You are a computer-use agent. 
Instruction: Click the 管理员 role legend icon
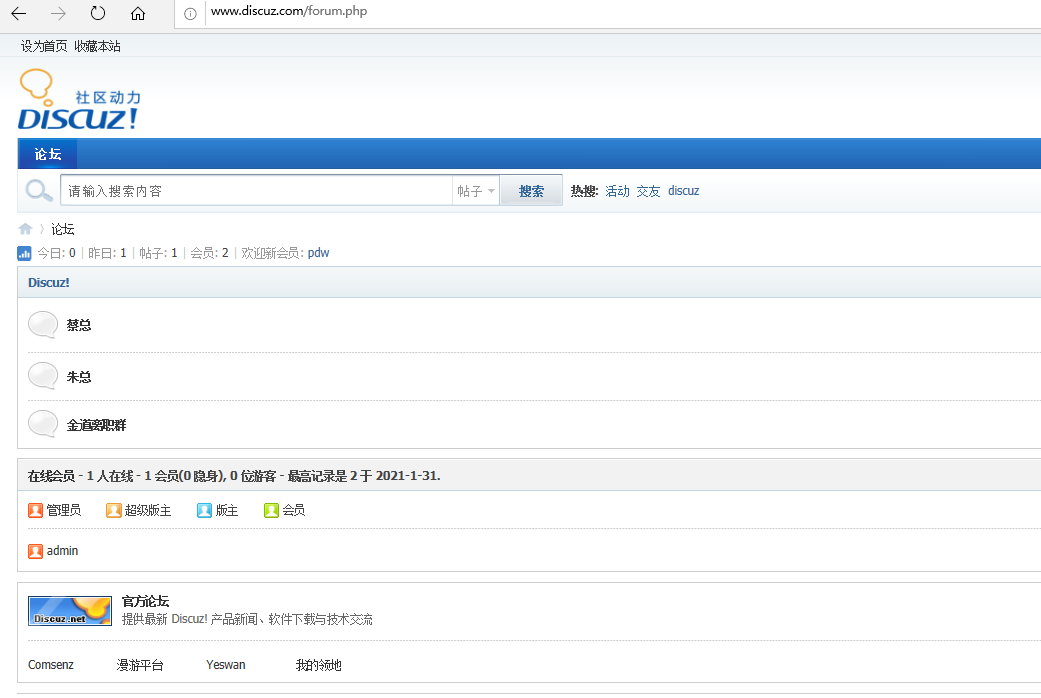click(x=35, y=510)
